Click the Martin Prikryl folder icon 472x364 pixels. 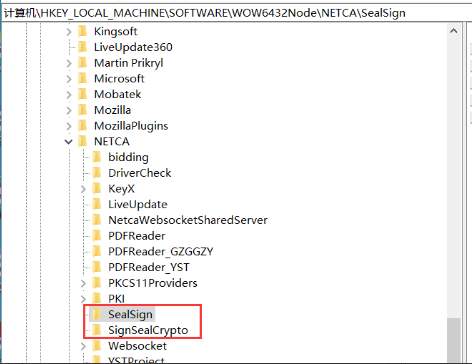tap(83, 63)
